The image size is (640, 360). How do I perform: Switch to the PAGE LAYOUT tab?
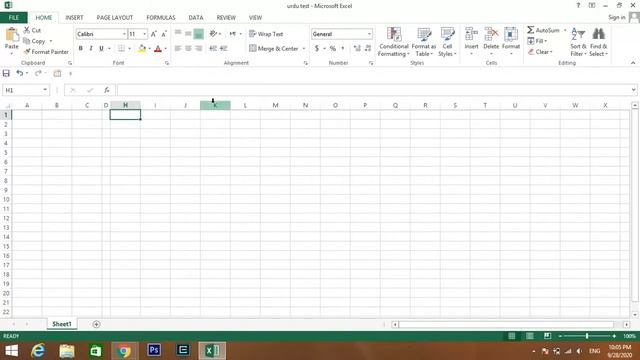tap(115, 18)
